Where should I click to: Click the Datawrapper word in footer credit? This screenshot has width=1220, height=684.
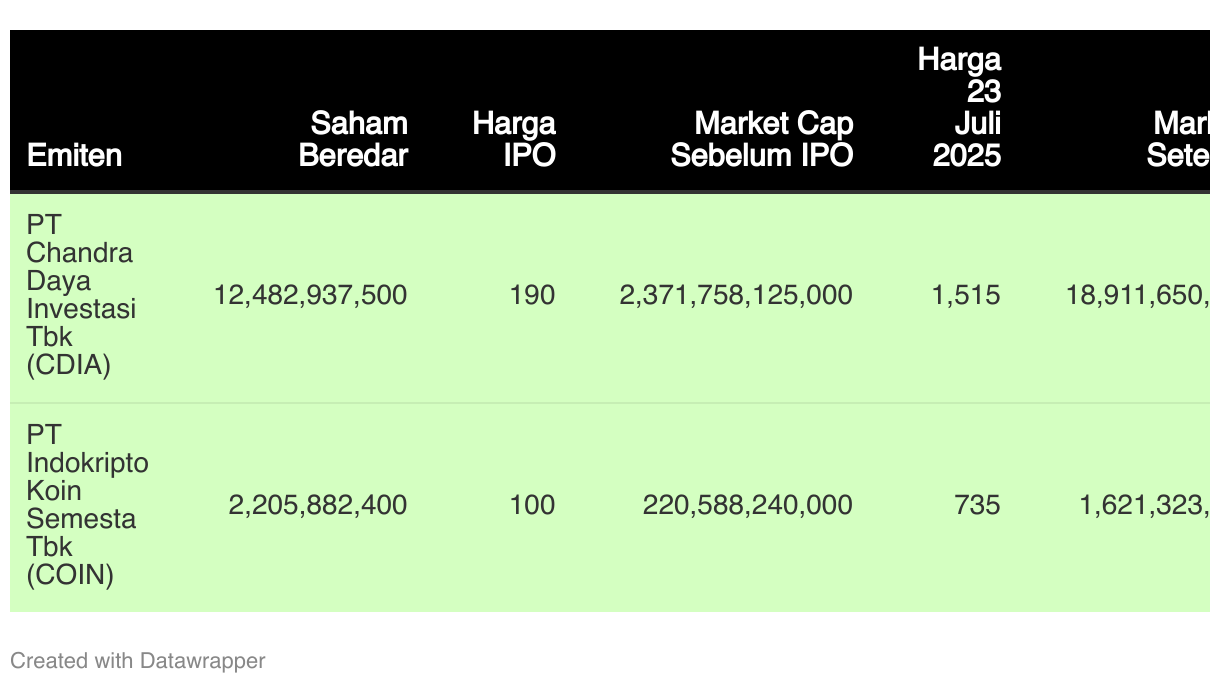coord(203,661)
